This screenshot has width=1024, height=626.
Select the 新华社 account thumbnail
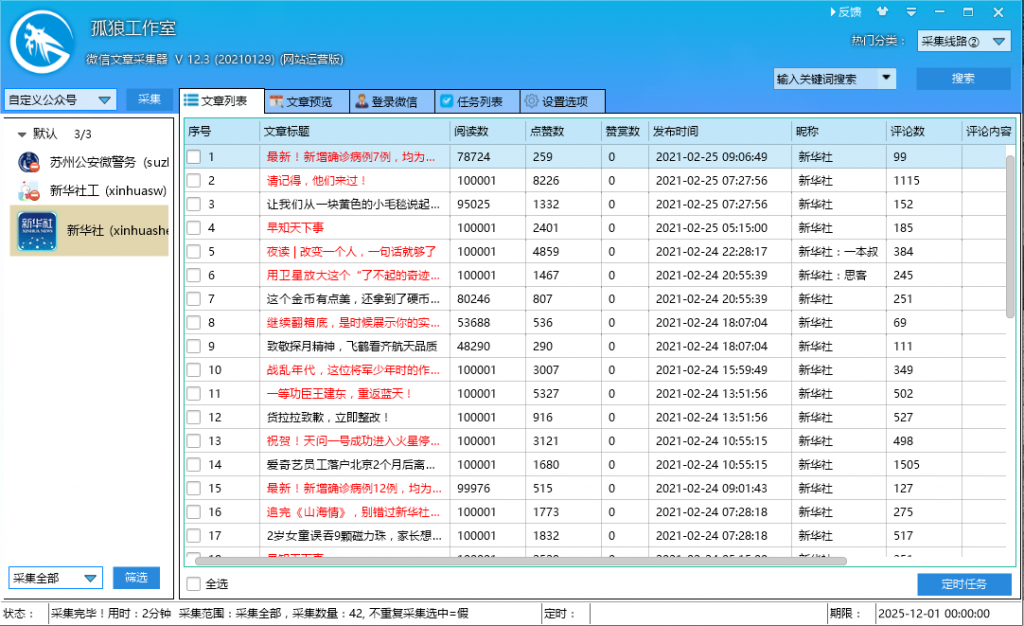click(x=37, y=230)
